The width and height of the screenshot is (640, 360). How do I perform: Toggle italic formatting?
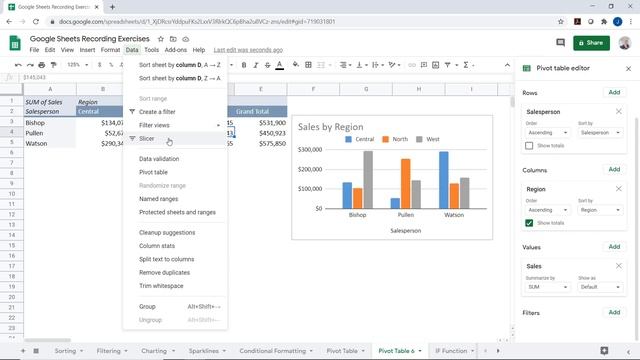pyautogui.click(x=256, y=65)
